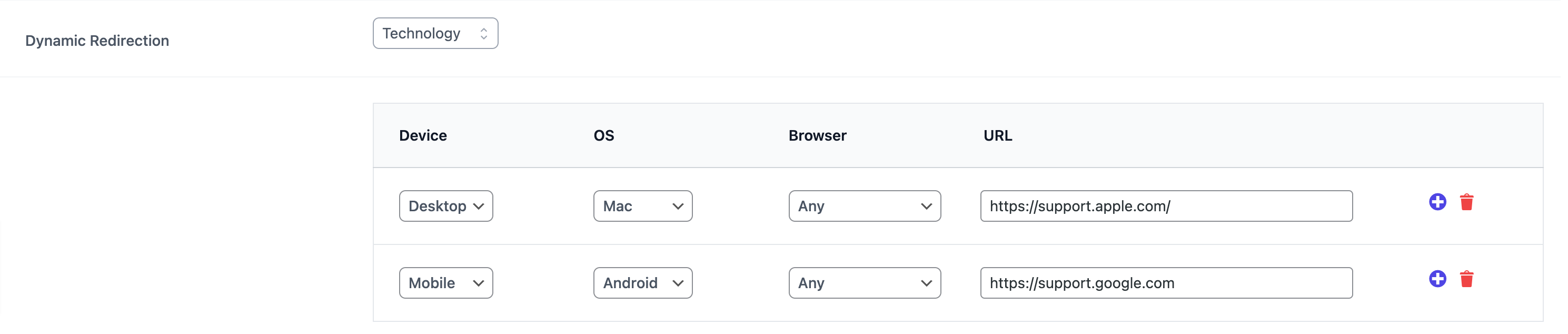
Task: Click the Dynamic Redirection label
Action: (97, 41)
